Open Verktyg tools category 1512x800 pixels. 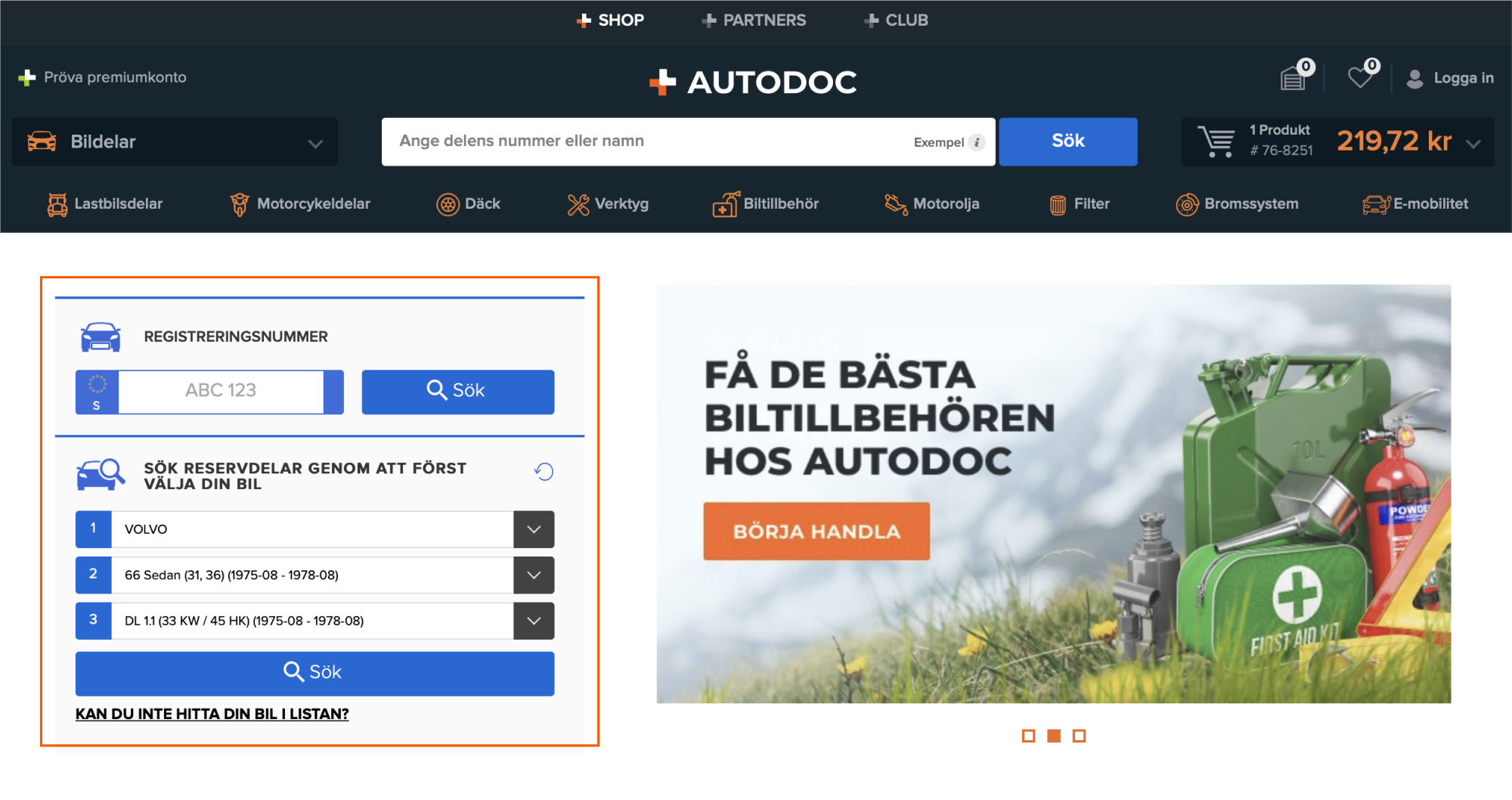tap(608, 204)
